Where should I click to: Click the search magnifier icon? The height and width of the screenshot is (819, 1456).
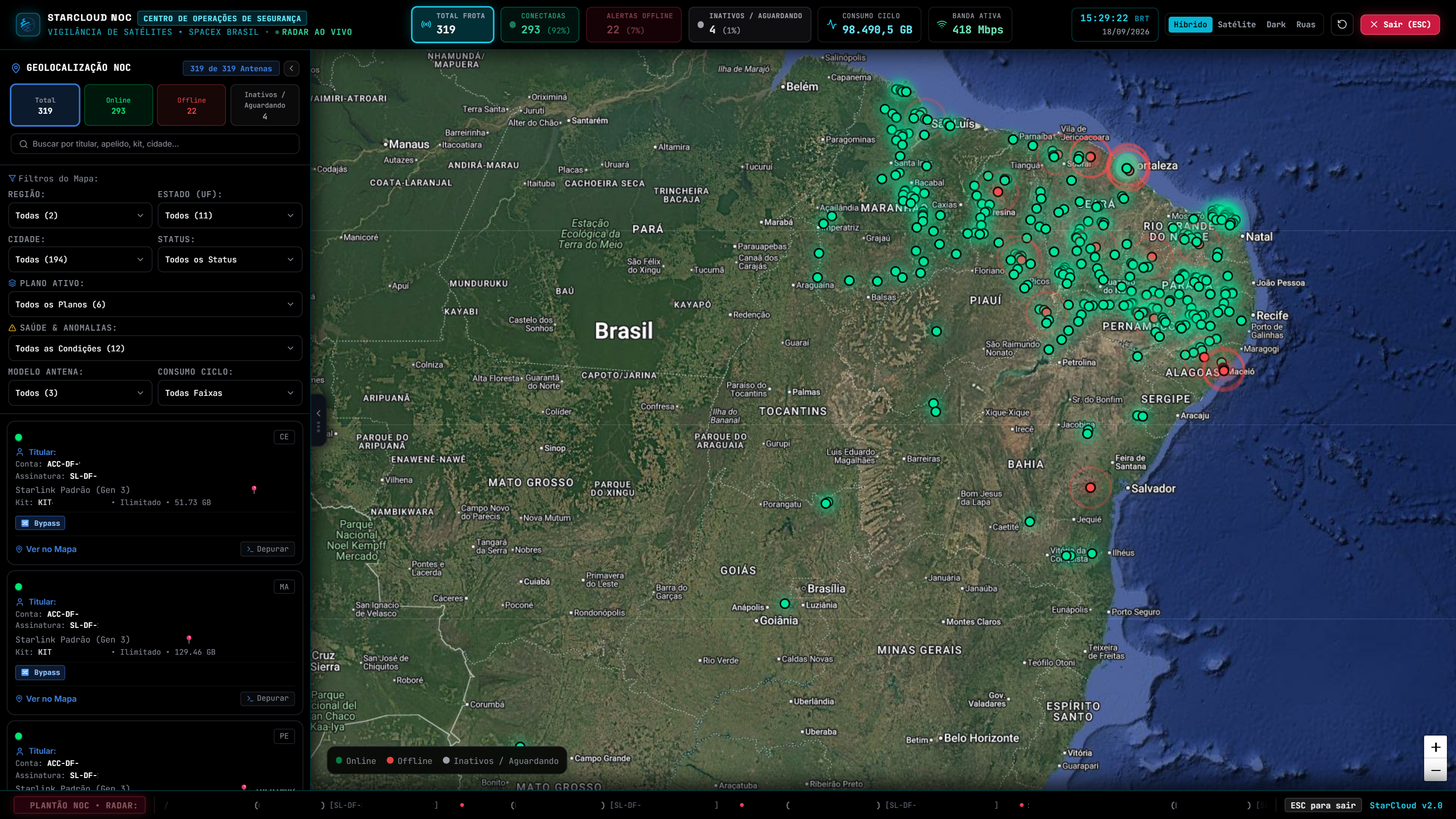pos(24,144)
